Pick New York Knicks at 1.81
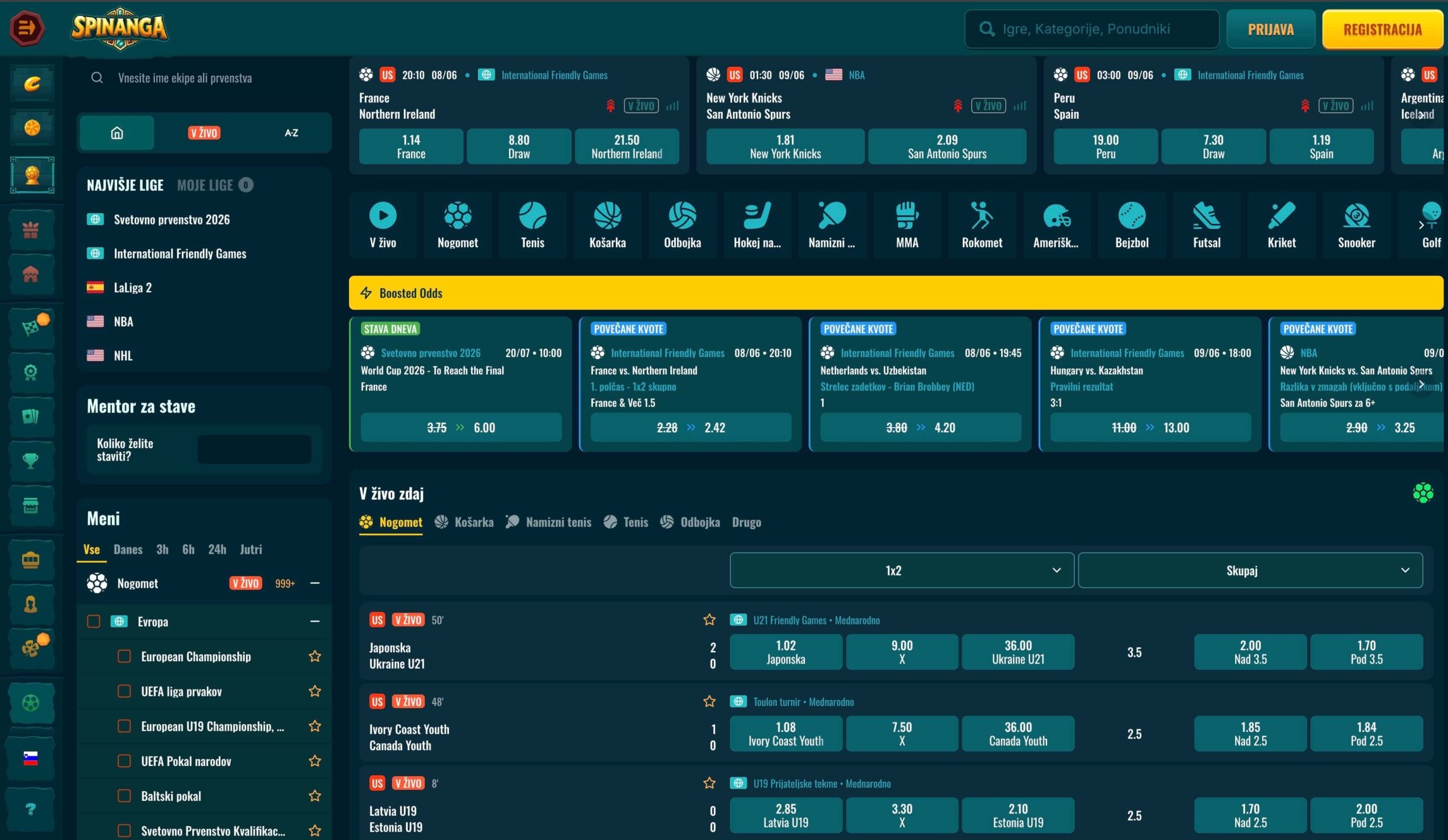Image resolution: width=1448 pixels, height=840 pixels. pyautogui.click(x=785, y=147)
